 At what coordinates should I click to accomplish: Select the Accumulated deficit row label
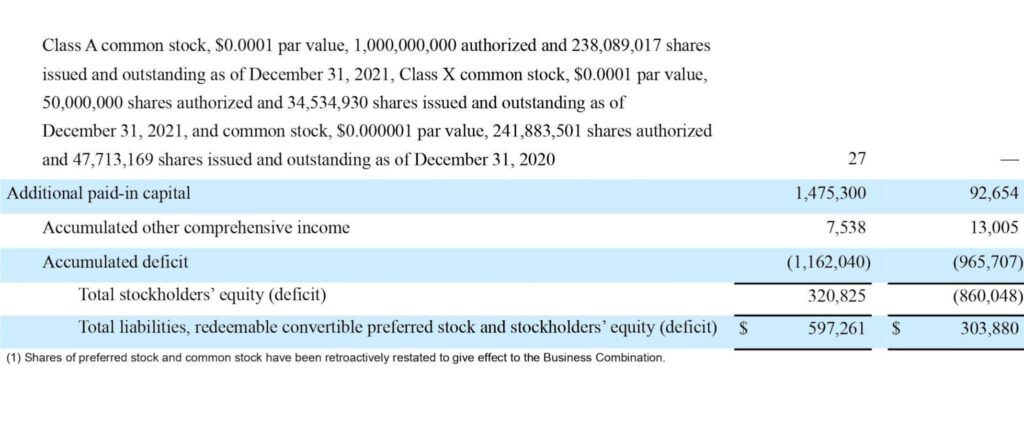click(x=115, y=262)
